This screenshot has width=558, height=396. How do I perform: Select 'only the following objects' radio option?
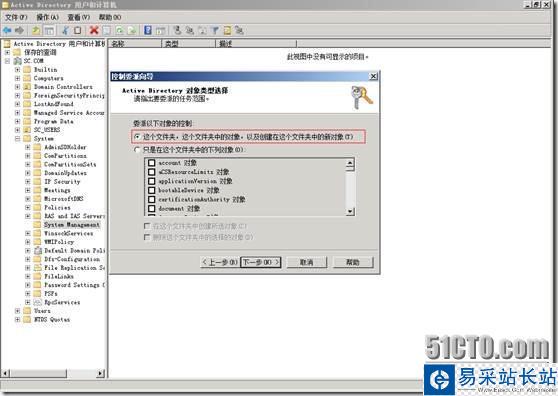(137, 150)
